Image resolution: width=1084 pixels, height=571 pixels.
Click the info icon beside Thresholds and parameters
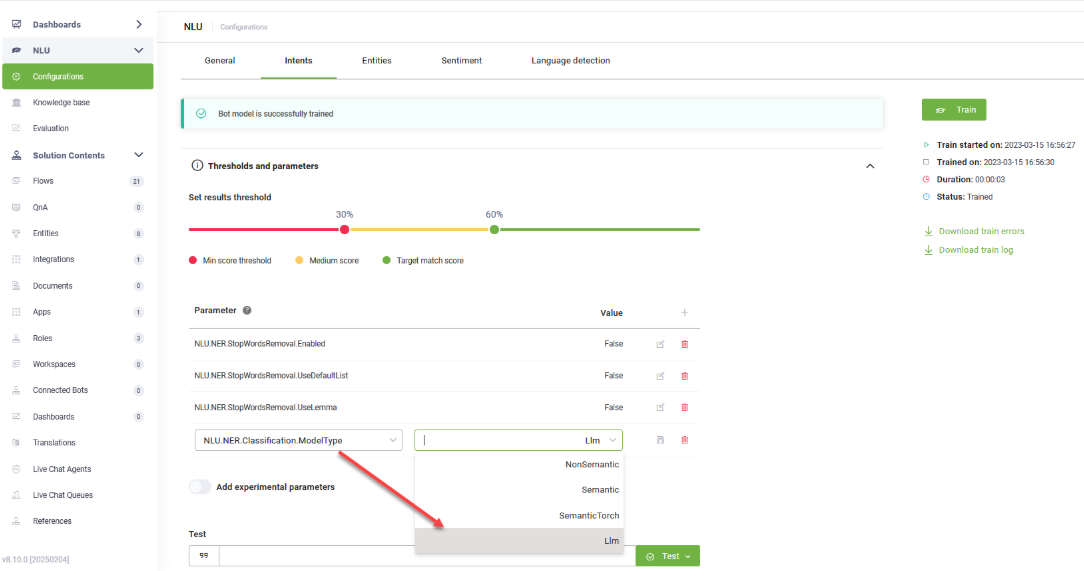(x=197, y=166)
